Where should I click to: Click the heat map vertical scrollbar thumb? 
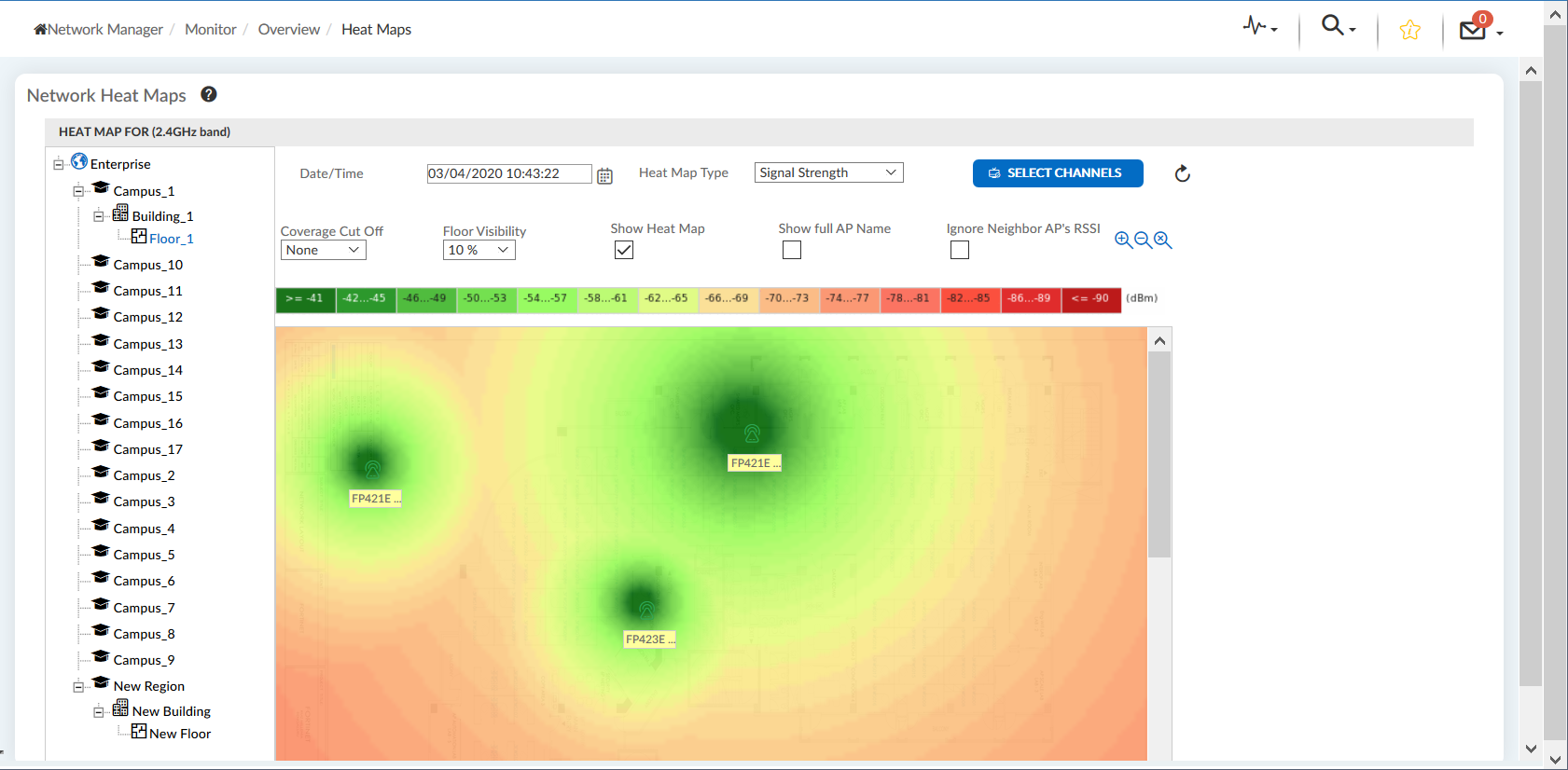click(1159, 455)
